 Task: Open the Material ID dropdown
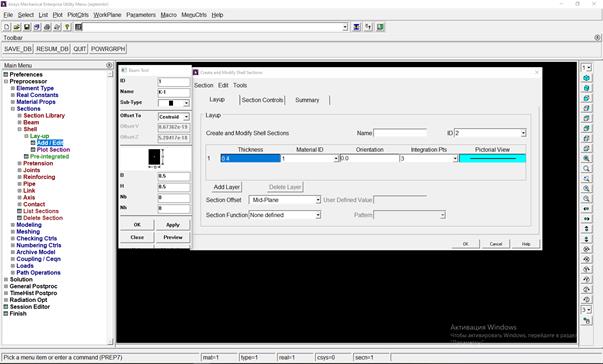click(x=336, y=158)
